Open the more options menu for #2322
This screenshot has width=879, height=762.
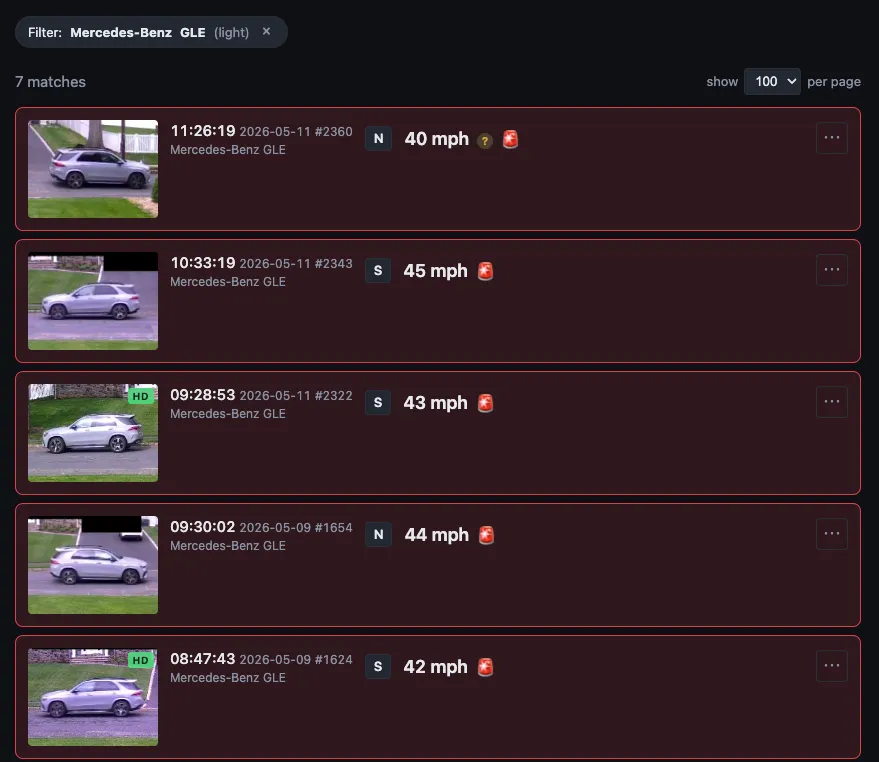point(832,402)
